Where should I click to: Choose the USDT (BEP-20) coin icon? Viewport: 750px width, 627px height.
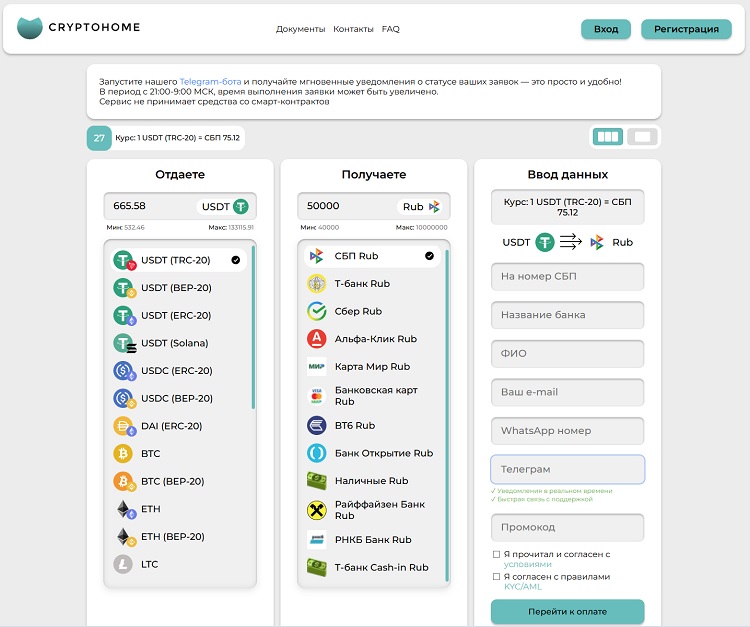(124, 288)
